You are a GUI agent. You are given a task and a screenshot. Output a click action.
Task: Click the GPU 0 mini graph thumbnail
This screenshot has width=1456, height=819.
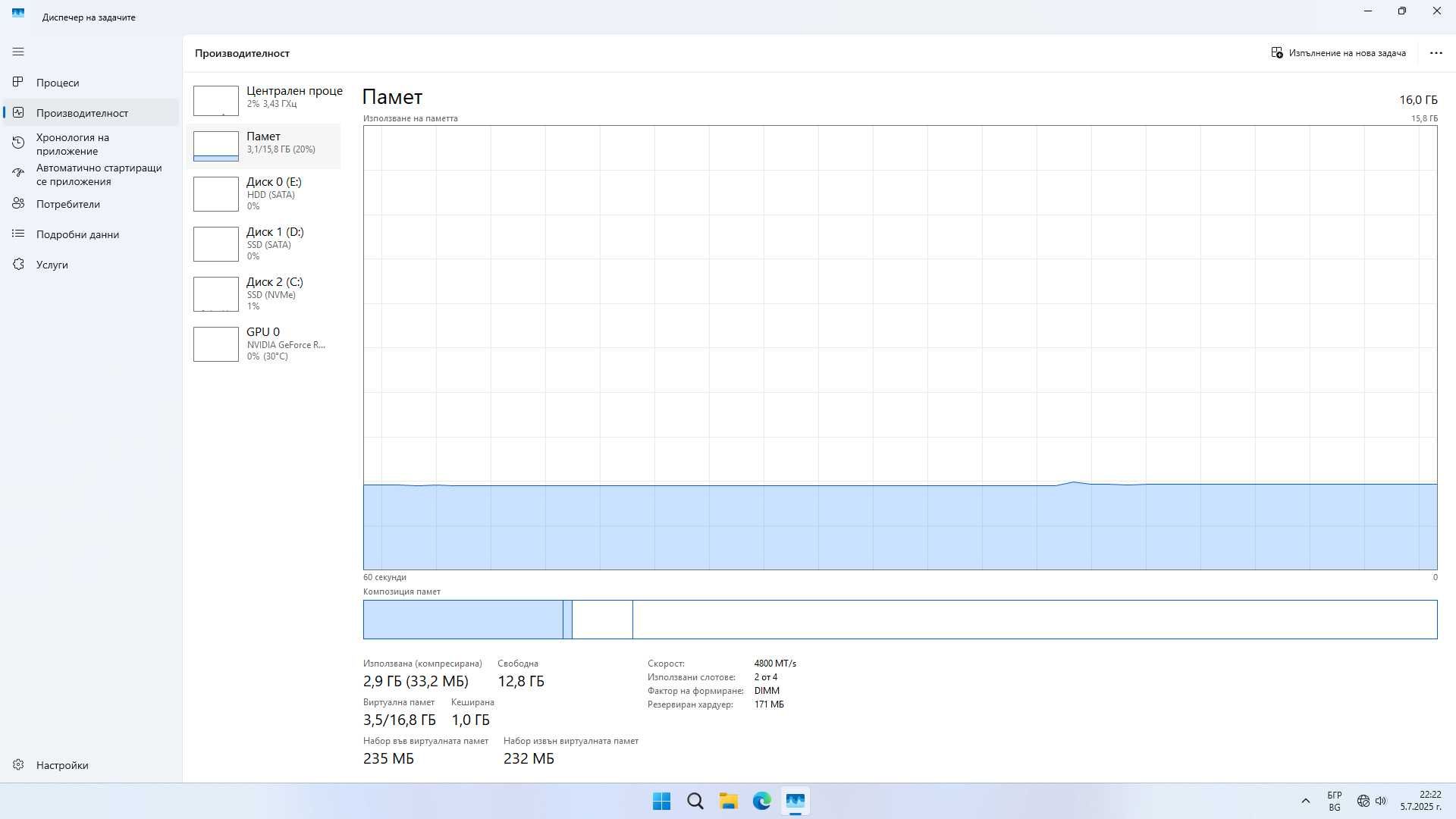pos(216,344)
